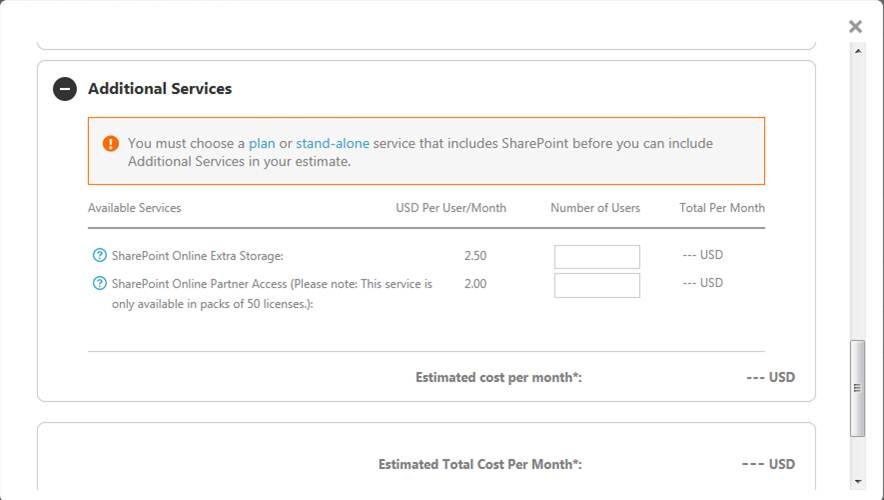Viewport: 884px width, 500px height.
Task: Click the scrollbar up arrow
Action: (857, 50)
